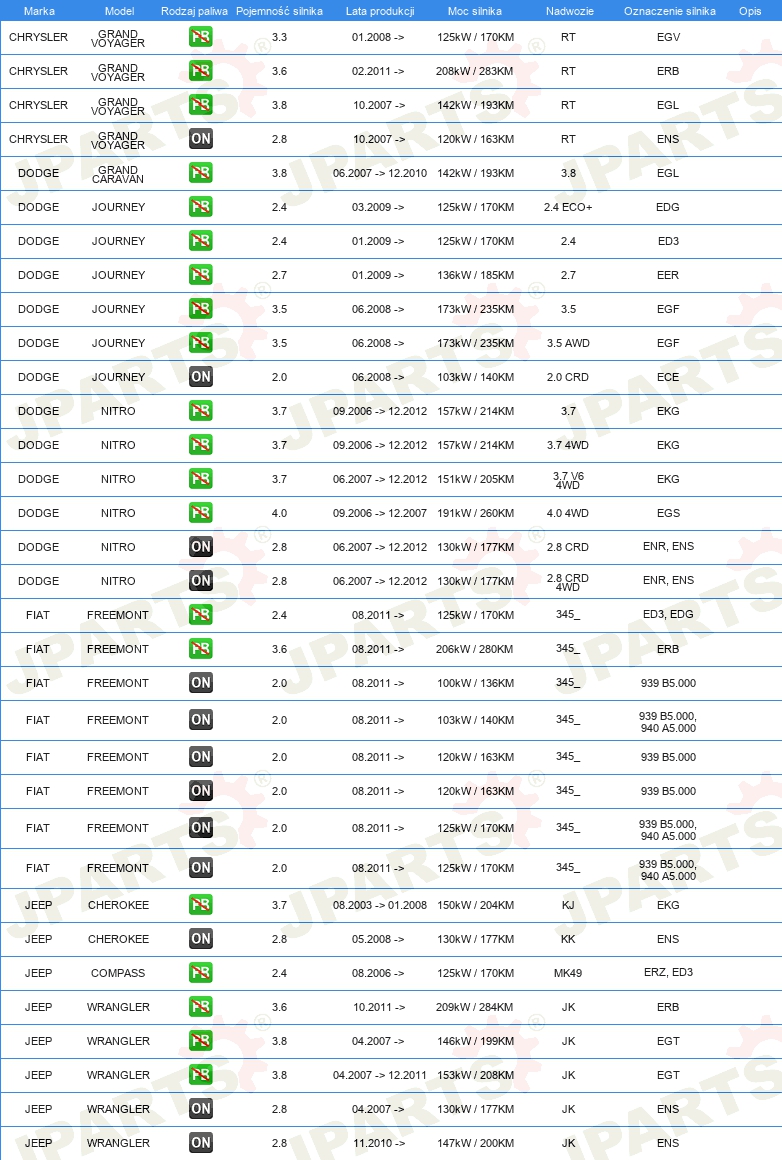Select production date 02.2011 ->
Screen dimensions: 782x1160
(x=378, y=71)
